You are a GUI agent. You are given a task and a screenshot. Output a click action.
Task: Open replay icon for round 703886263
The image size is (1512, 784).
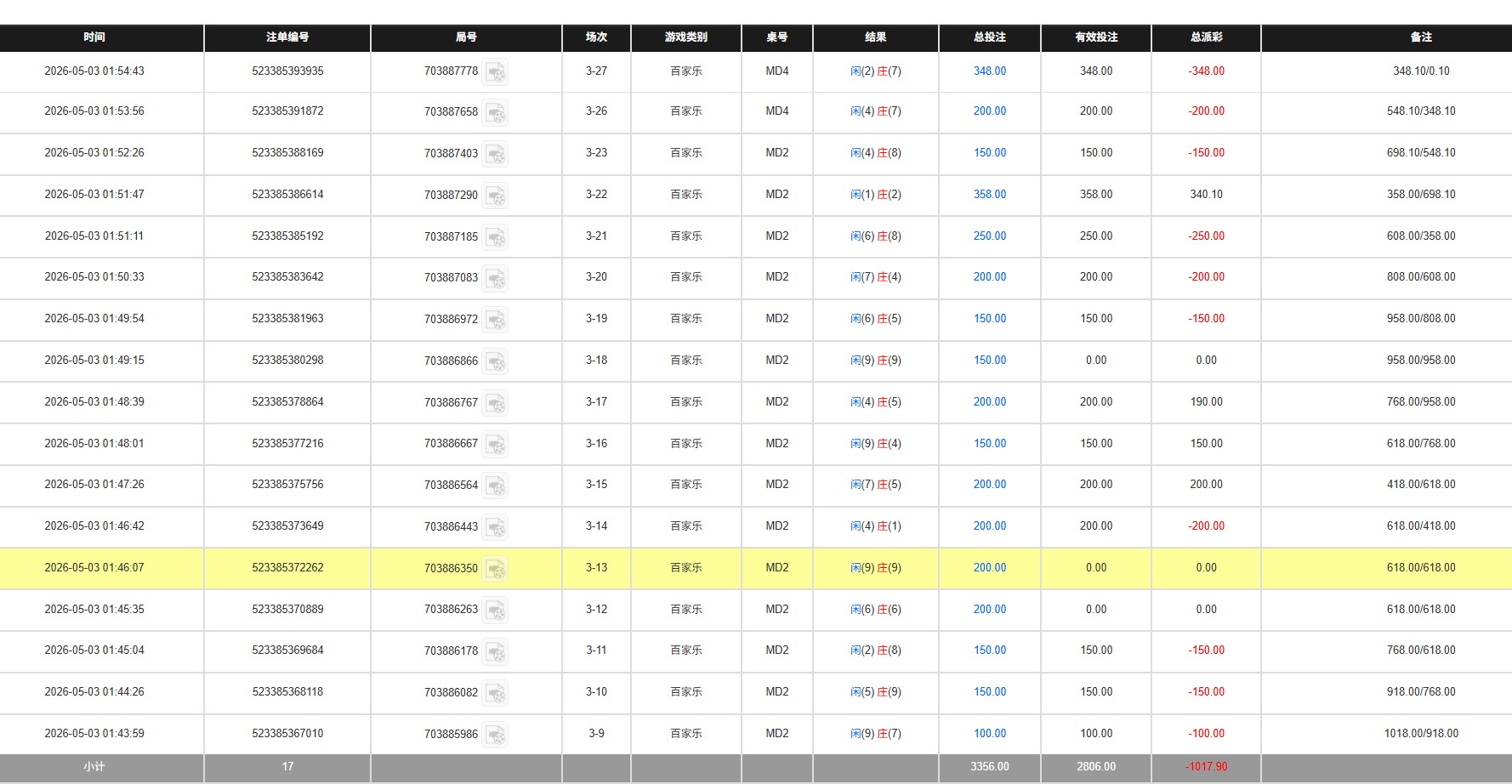click(x=496, y=610)
